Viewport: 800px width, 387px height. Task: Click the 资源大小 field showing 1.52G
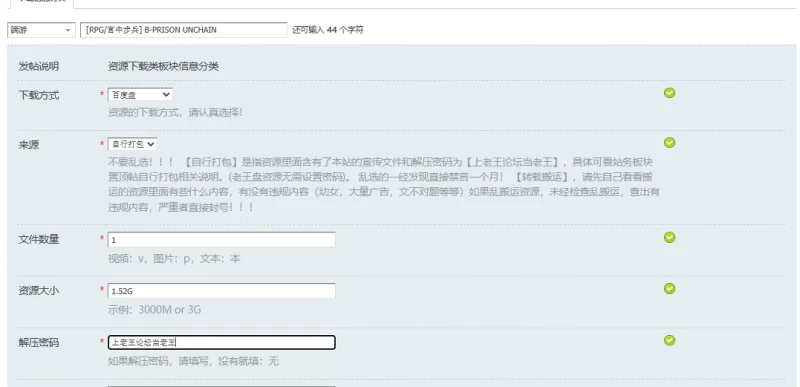click(x=221, y=291)
